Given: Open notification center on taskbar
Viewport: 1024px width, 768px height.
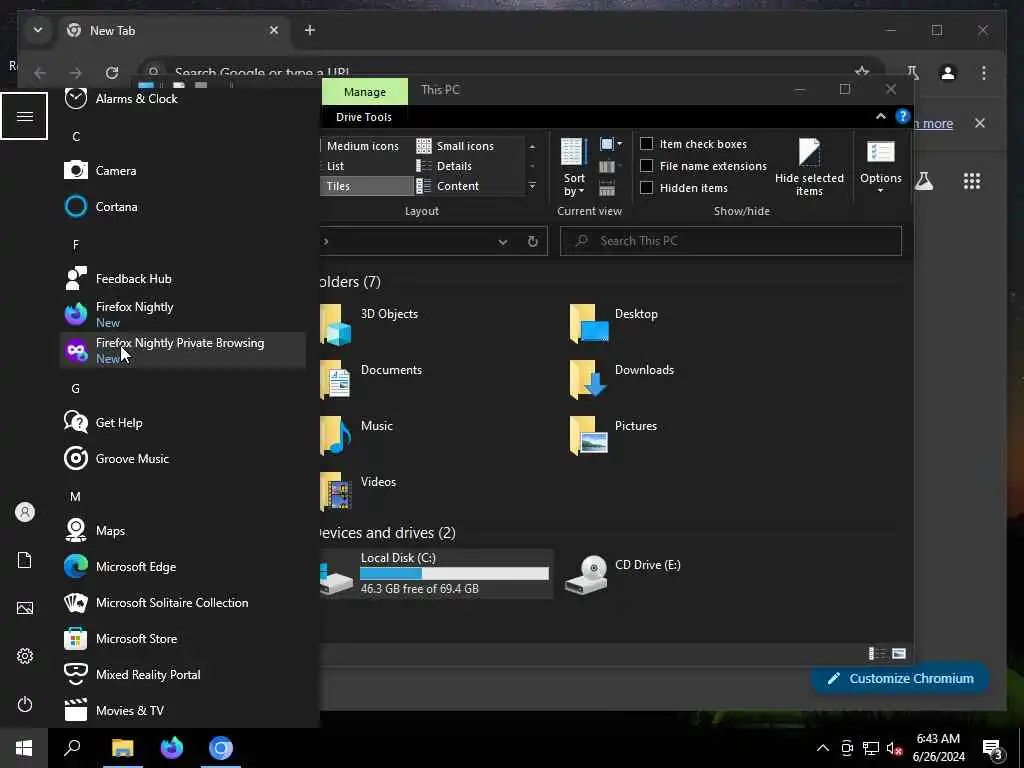Looking at the screenshot, I should point(993,748).
